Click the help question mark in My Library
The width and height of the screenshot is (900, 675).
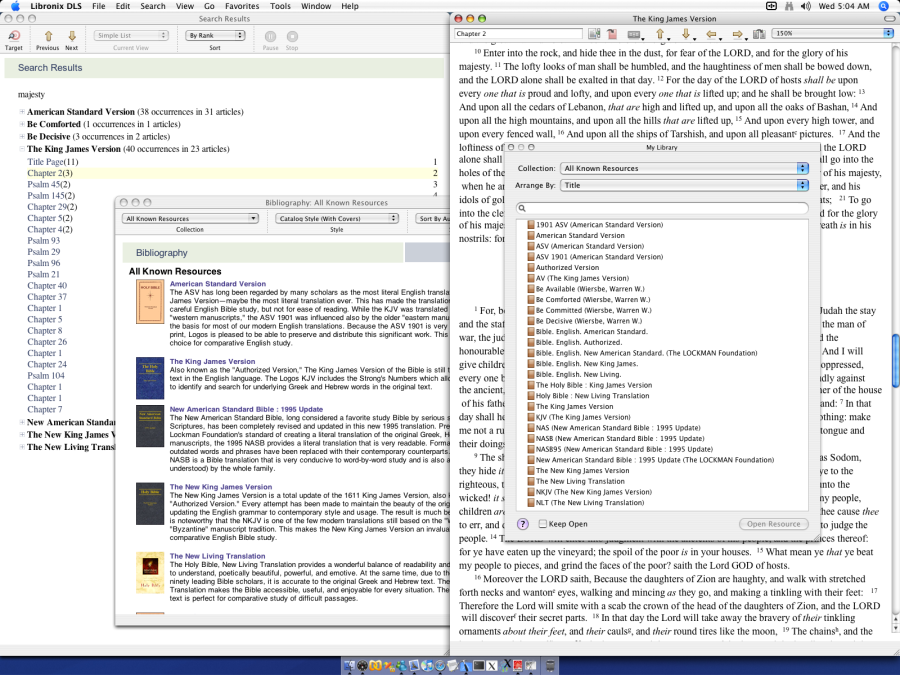click(x=523, y=524)
